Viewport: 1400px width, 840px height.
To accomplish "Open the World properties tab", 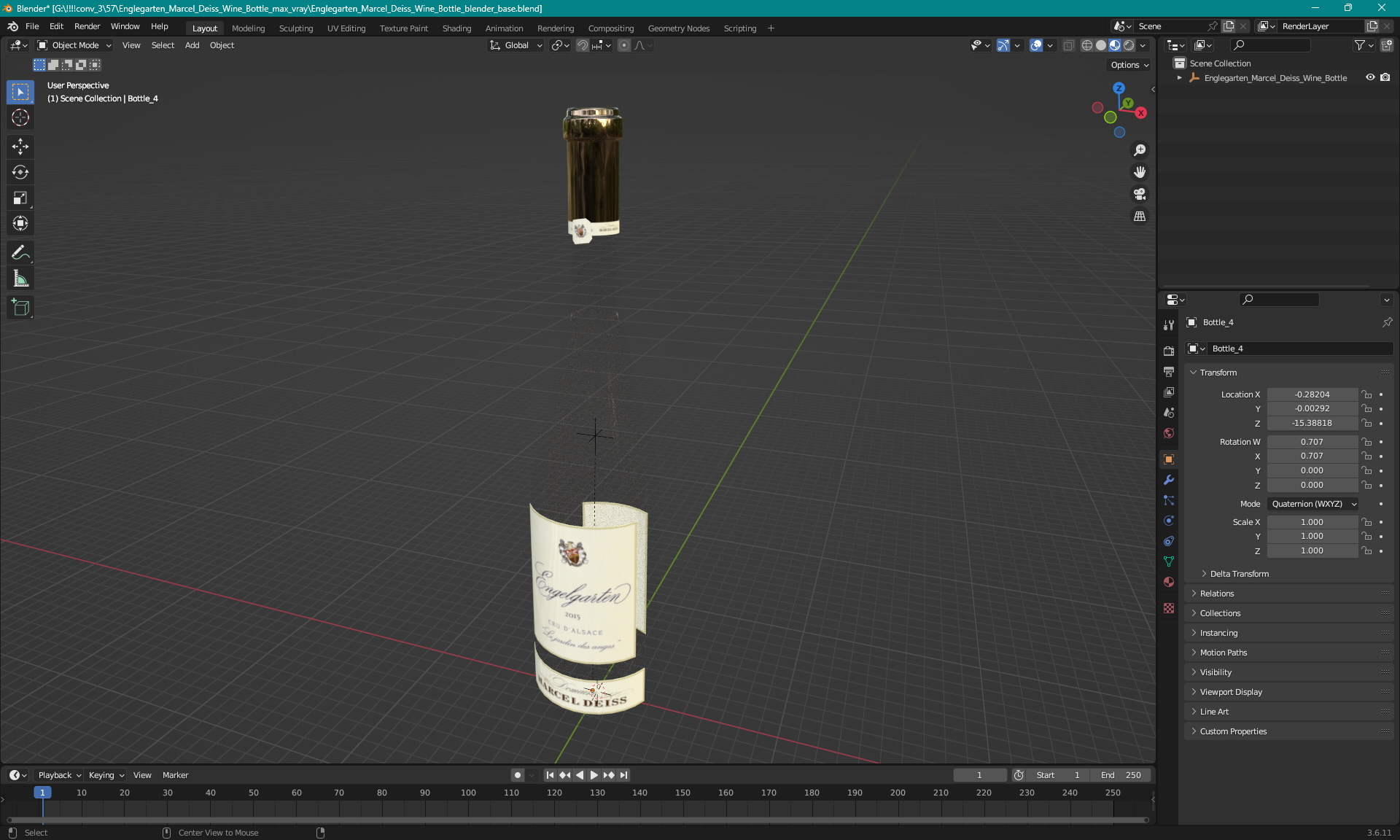I will pyautogui.click(x=1169, y=433).
